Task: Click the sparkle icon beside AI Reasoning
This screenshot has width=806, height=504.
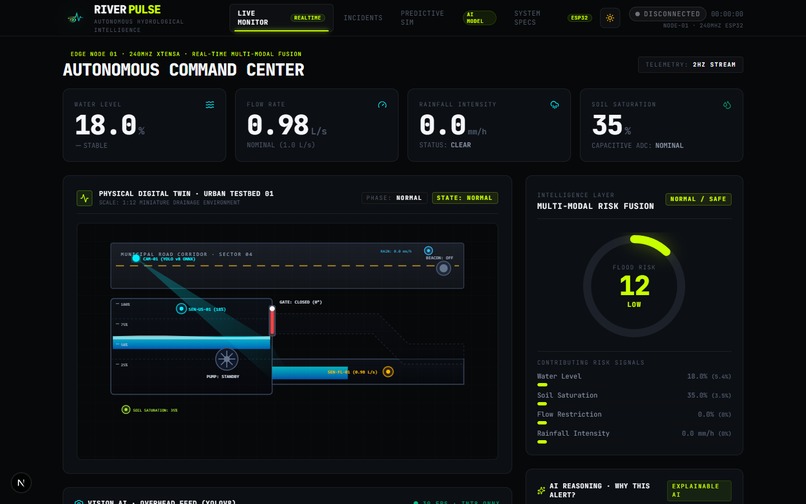Action: (541, 490)
